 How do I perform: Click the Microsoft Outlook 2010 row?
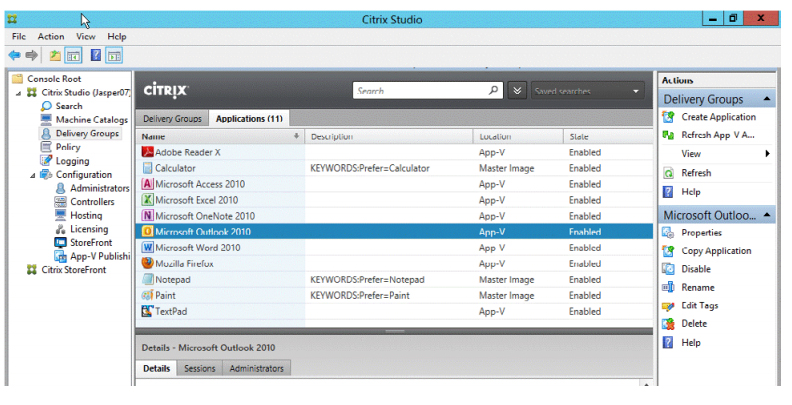pos(394,231)
